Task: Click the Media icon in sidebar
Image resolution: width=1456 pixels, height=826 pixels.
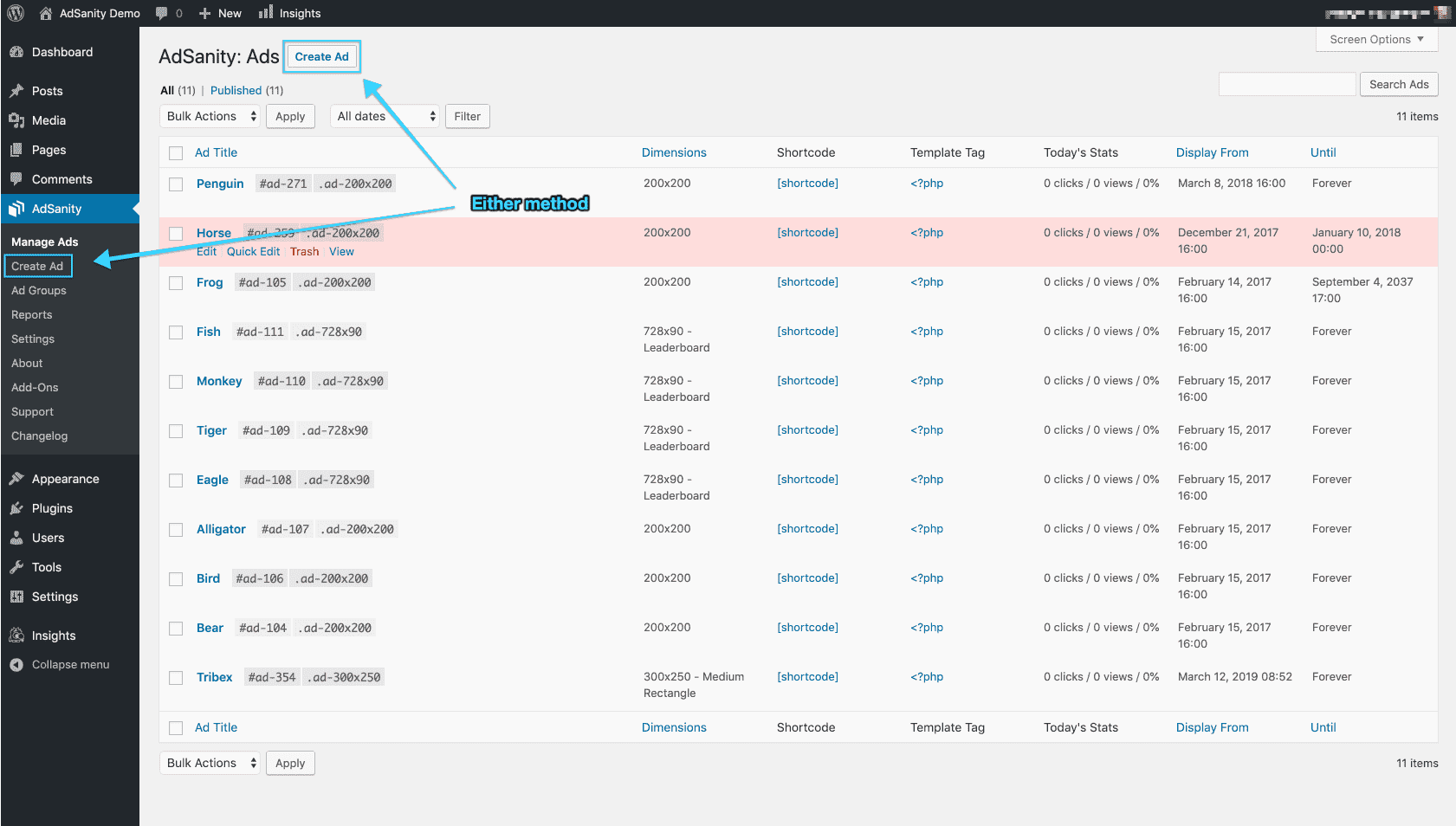Action: click(16, 120)
